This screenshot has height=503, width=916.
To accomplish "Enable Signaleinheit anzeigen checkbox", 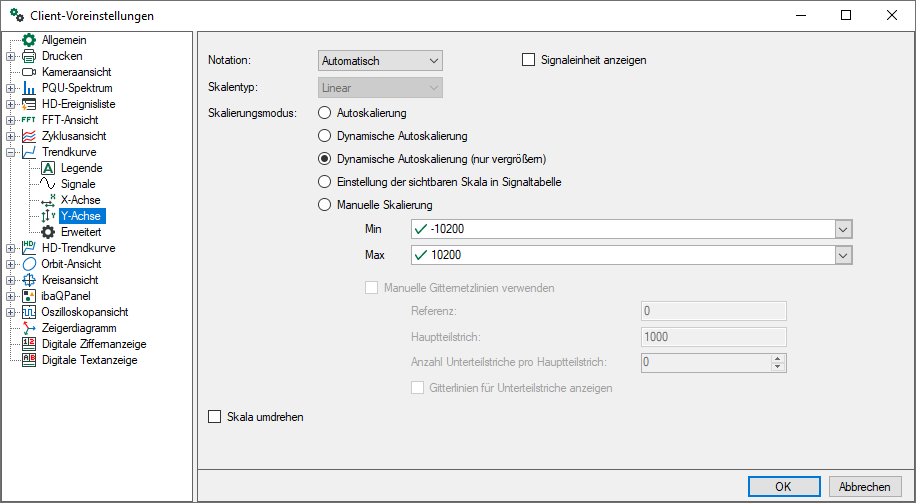I will click(530, 60).
